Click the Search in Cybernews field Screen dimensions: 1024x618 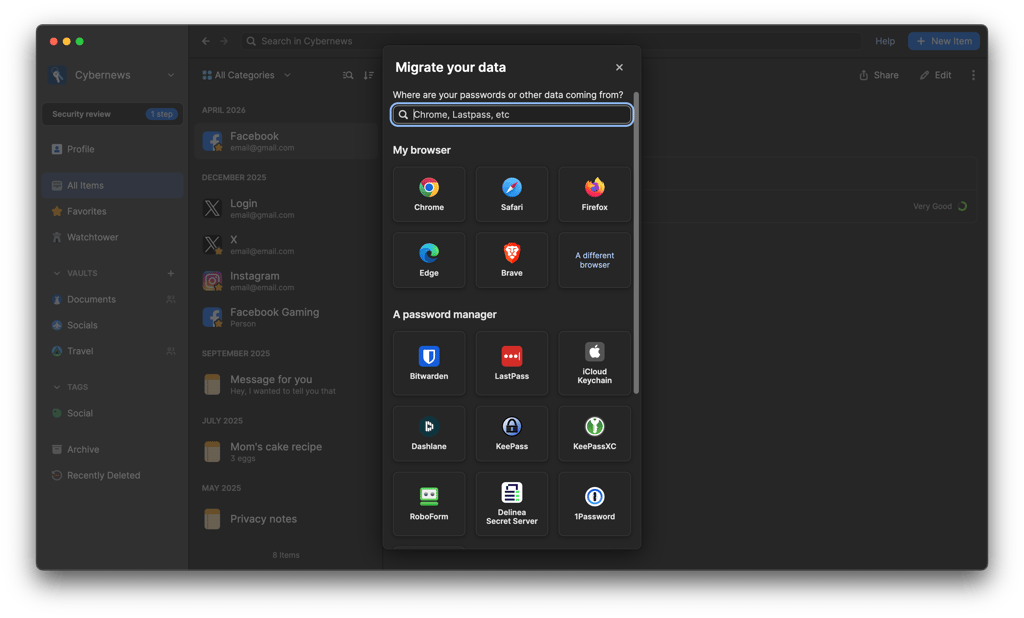(x=550, y=41)
